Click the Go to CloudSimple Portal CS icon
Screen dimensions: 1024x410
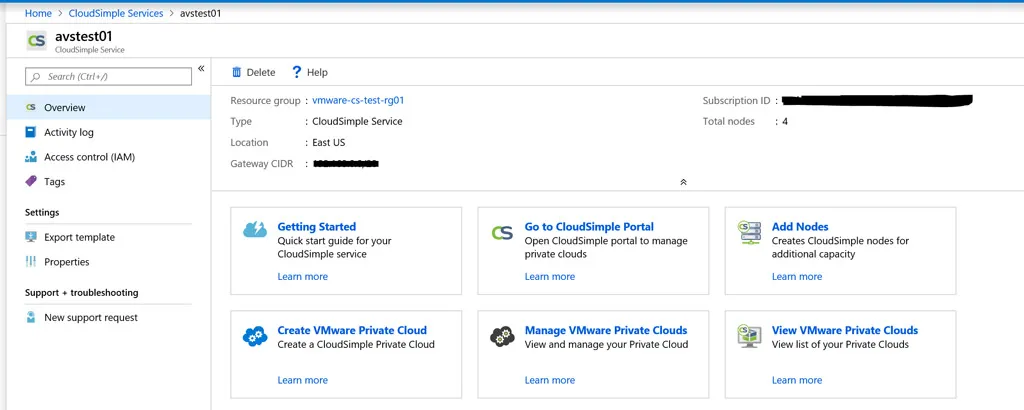tap(502, 232)
